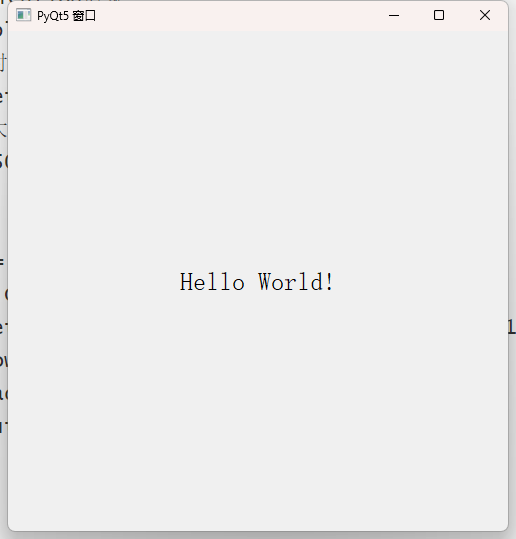Click the background "=" sign at left edge
This screenshot has height=539, width=516.
point(2,262)
